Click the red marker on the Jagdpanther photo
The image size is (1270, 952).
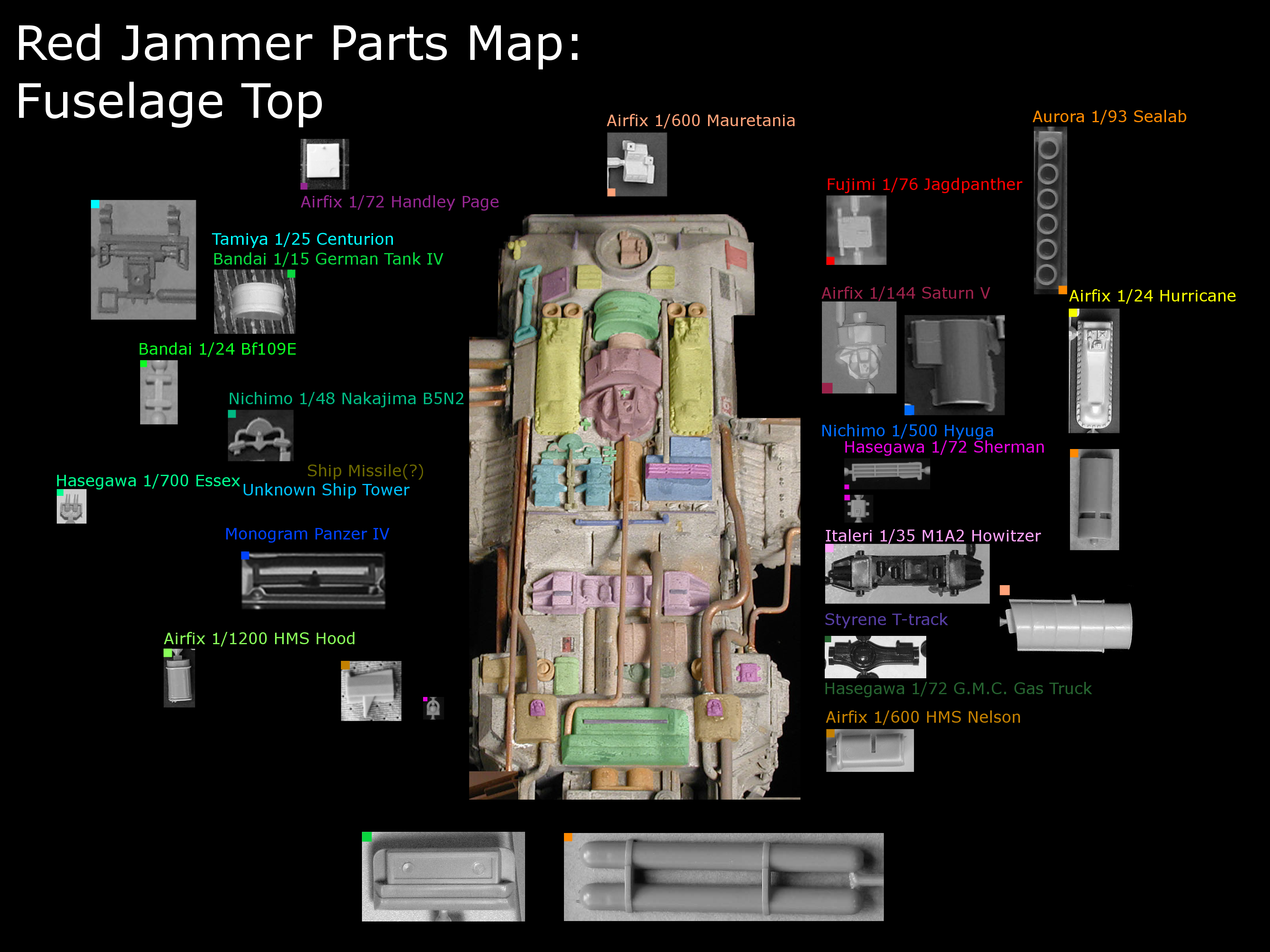830,261
